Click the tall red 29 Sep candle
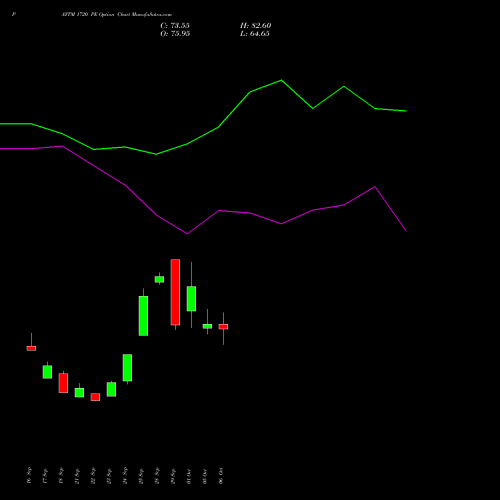This screenshot has width=500, height=500. tap(175, 292)
